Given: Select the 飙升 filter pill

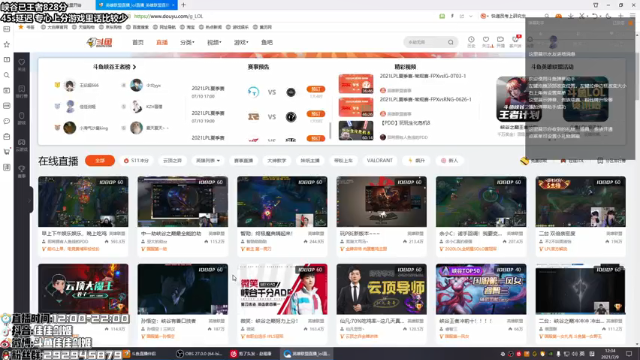Looking at the screenshot, I should tap(416, 161).
